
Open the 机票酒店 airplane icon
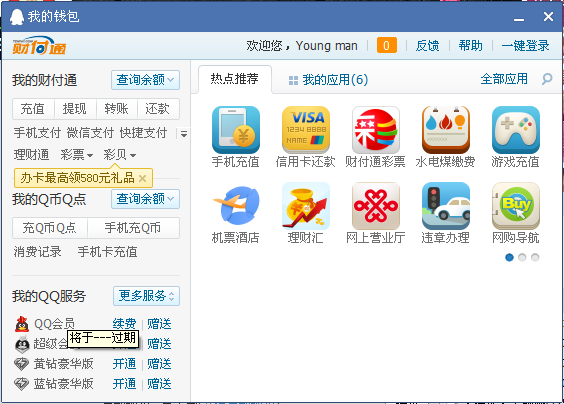pos(236,206)
